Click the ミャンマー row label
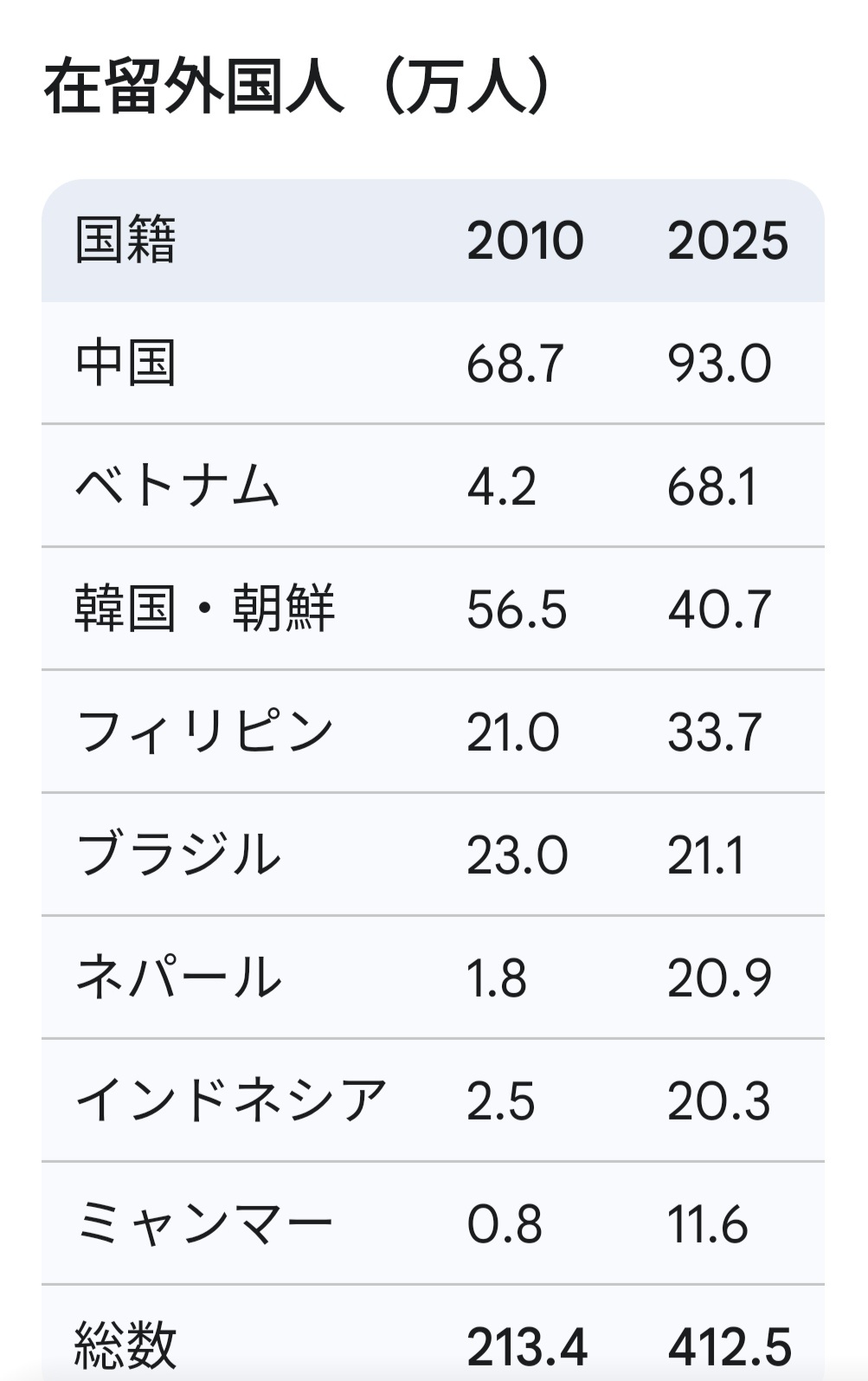Image resolution: width=868 pixels, height=1381 pixels. coord(204,1223)
